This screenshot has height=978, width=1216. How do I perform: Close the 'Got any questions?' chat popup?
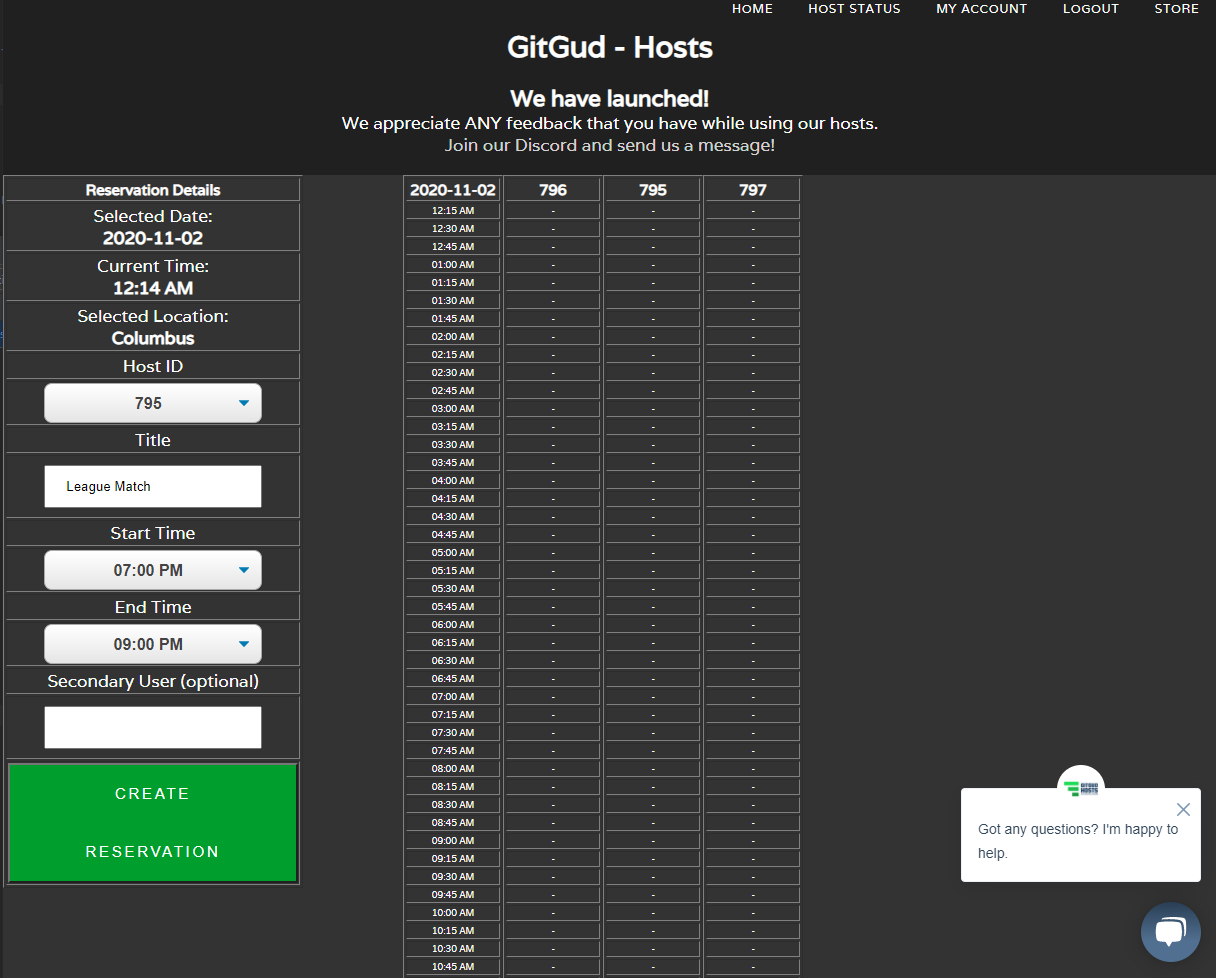[1183, 809]
